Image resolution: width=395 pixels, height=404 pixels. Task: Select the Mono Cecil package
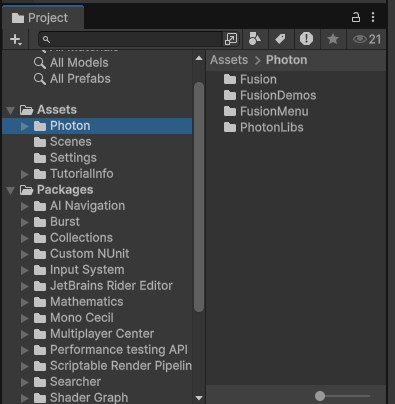click(82, 318)
